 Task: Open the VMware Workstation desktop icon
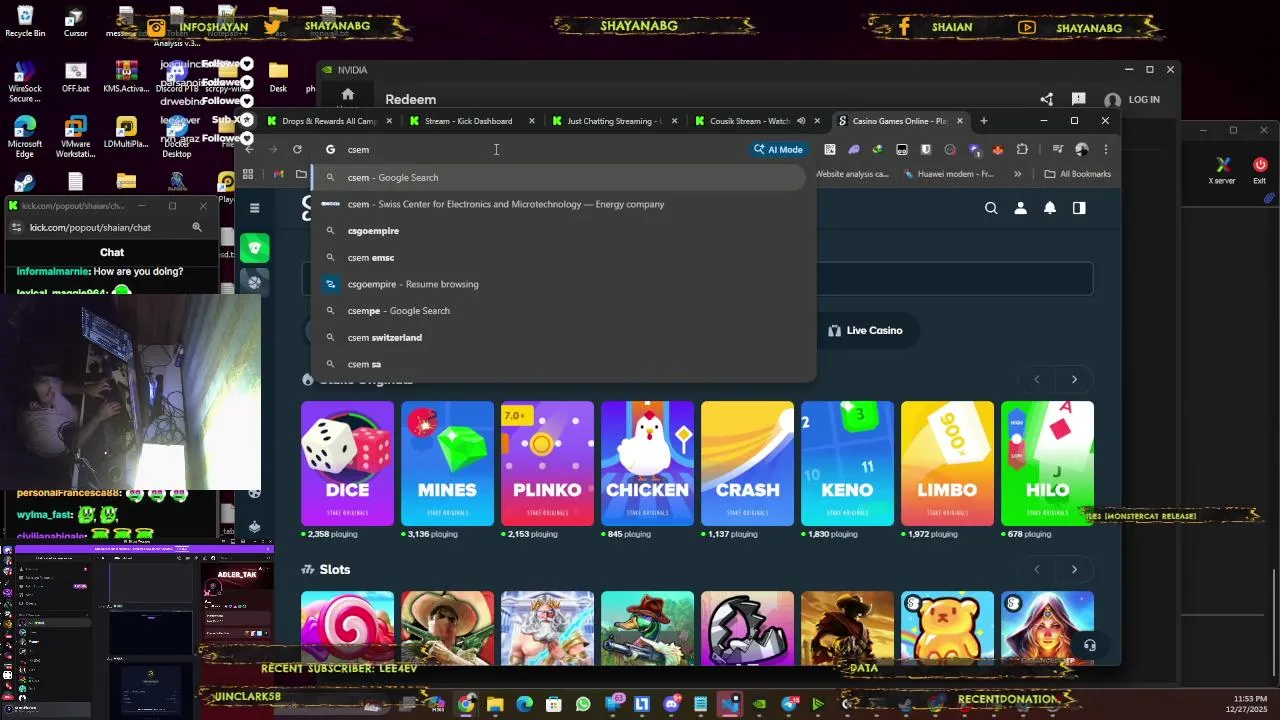[75, 137]
